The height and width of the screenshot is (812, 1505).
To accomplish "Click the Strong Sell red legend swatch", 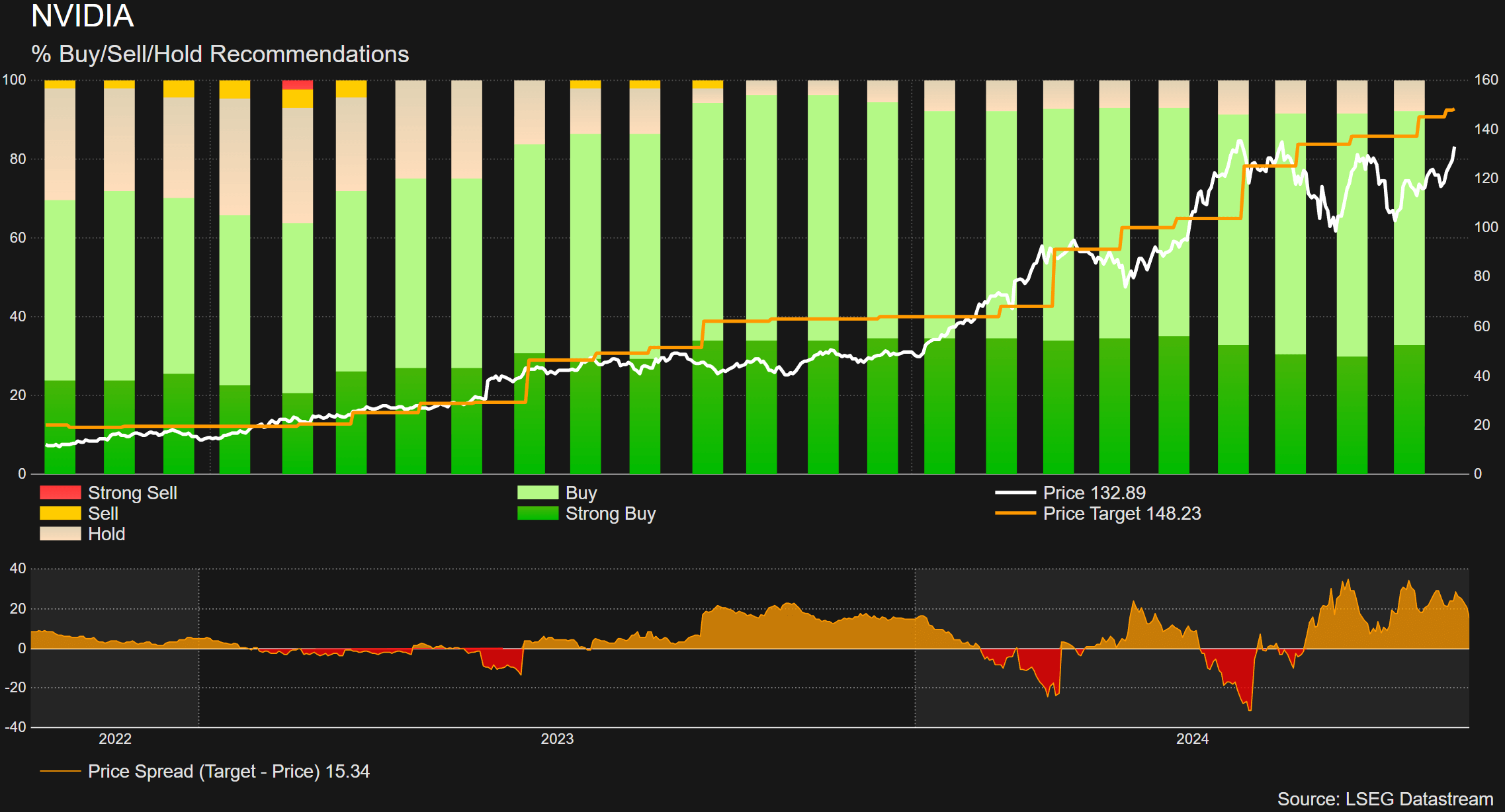I will [x=60, y=493].
